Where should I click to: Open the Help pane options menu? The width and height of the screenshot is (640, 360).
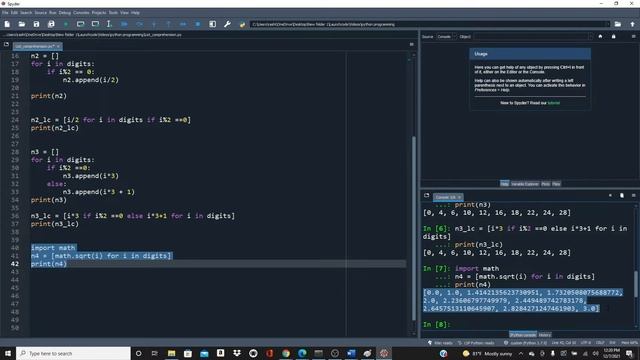(633, 36)
